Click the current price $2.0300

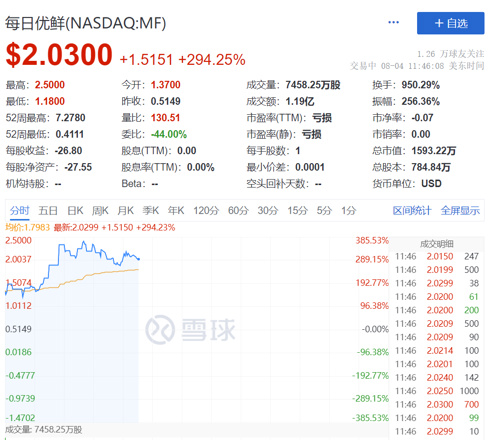pyautogui.click(x=59, y=55)
